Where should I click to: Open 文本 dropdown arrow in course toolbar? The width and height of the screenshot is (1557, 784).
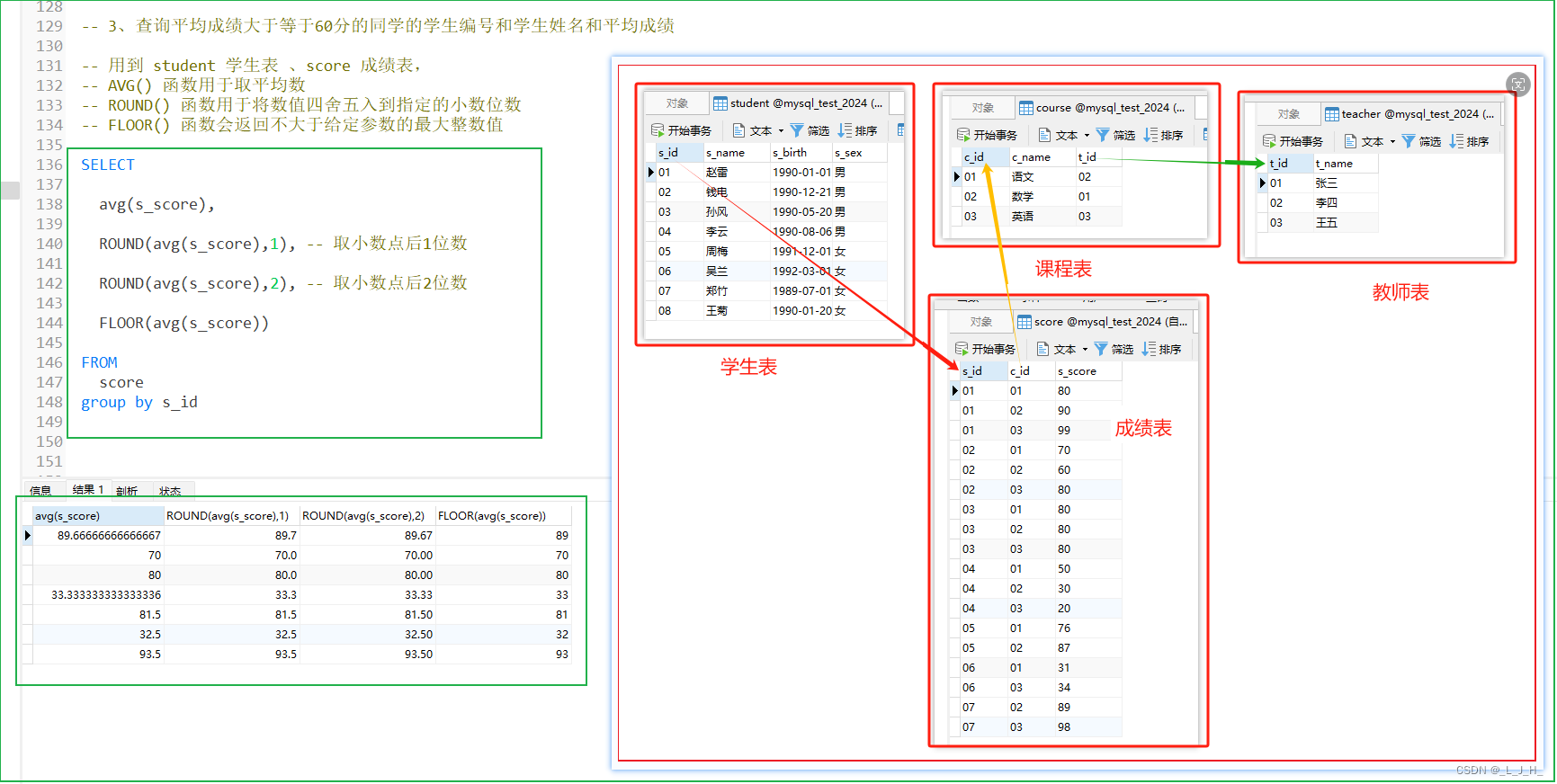1087,136
